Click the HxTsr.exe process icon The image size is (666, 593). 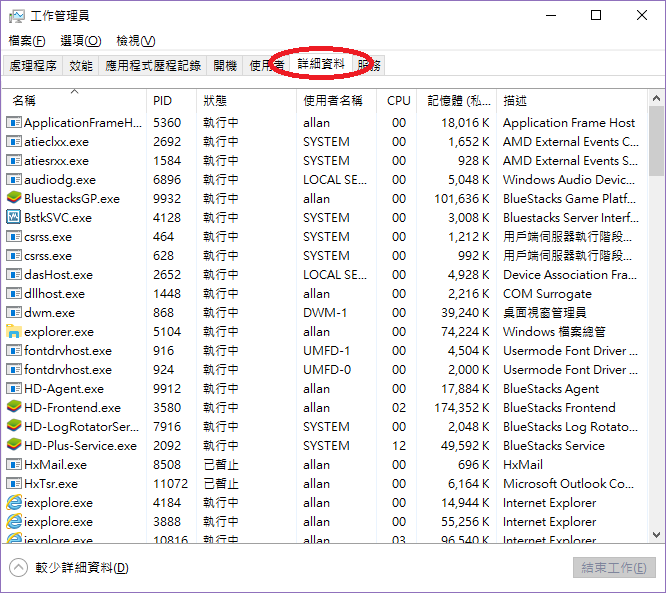coord(14,483)
